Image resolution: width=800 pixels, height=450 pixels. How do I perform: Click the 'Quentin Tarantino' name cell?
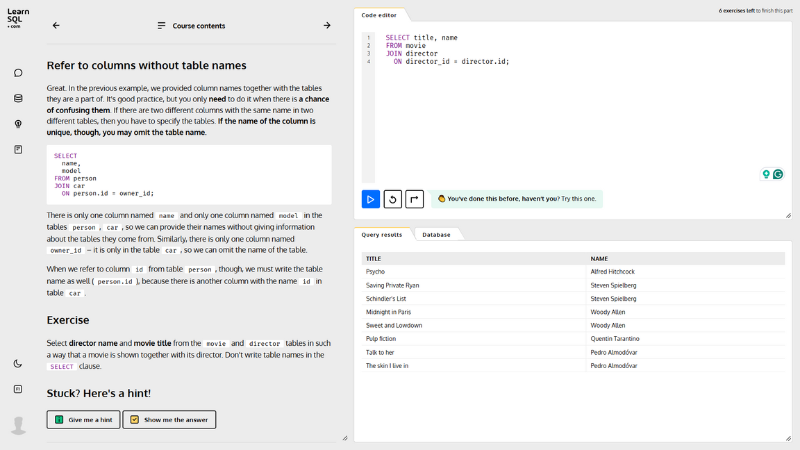pos(686,339)
